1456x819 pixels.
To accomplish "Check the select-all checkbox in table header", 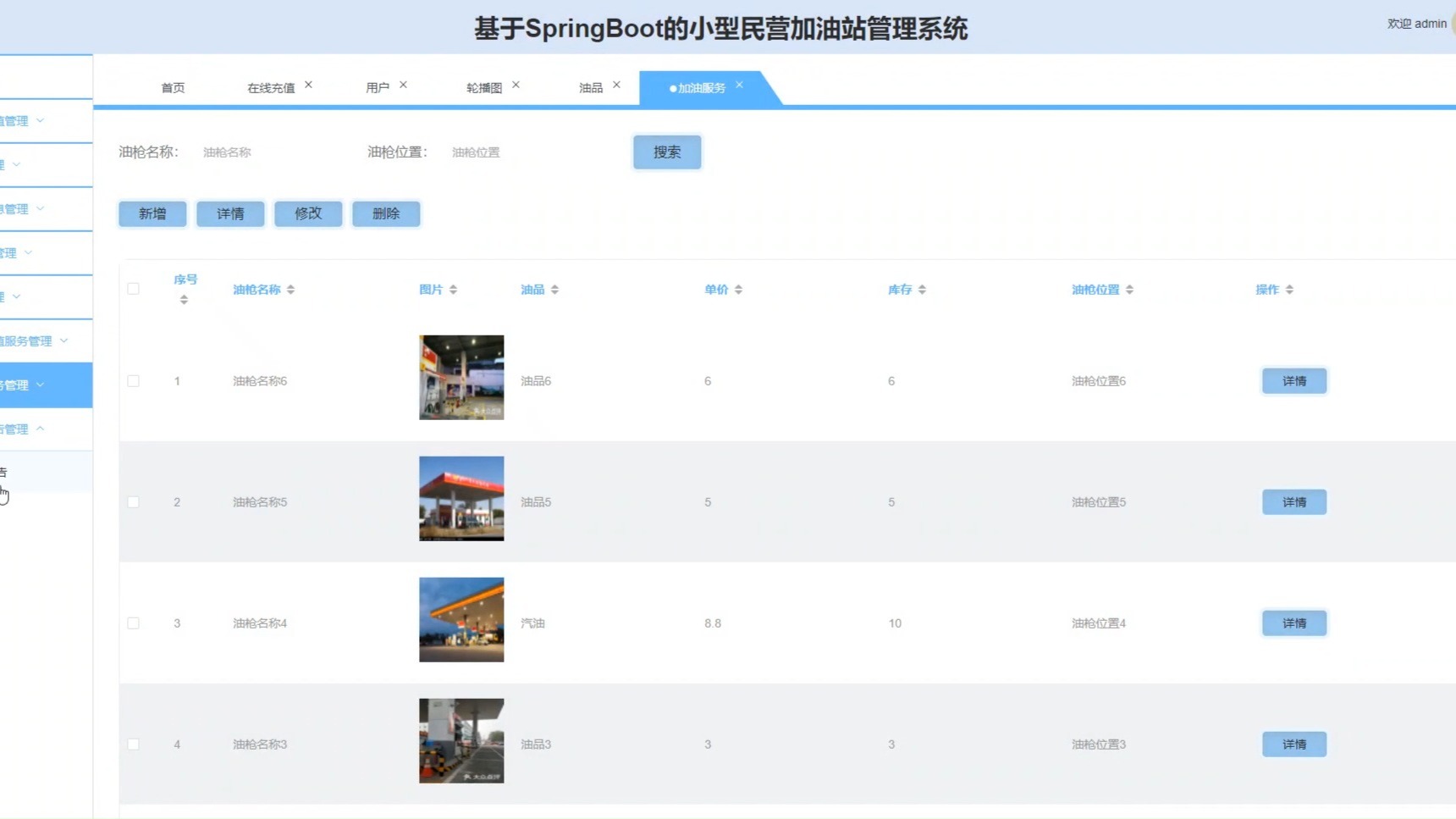I will [x=133, y=289].
